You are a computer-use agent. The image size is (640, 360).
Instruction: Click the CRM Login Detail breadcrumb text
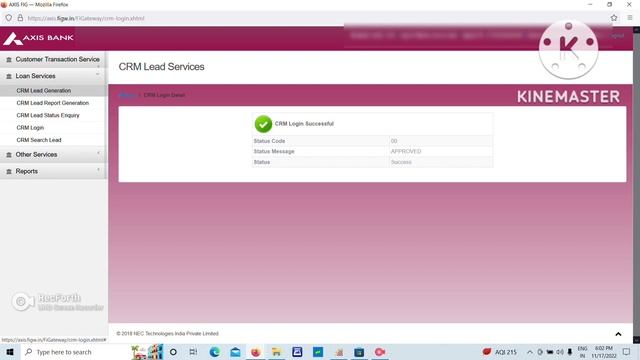(x=164, y=95)
